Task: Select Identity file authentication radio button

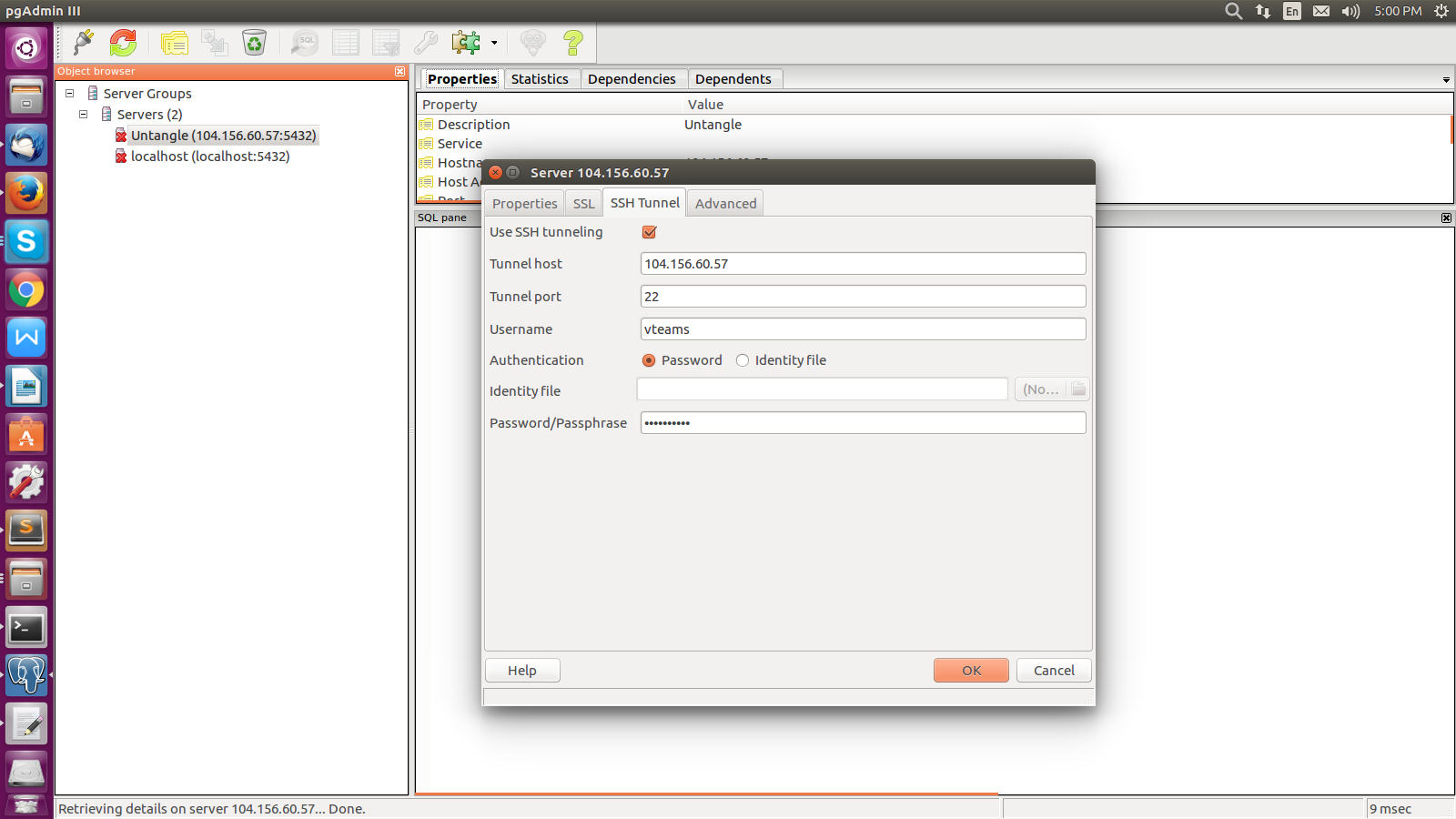Action: pos(743,360)
